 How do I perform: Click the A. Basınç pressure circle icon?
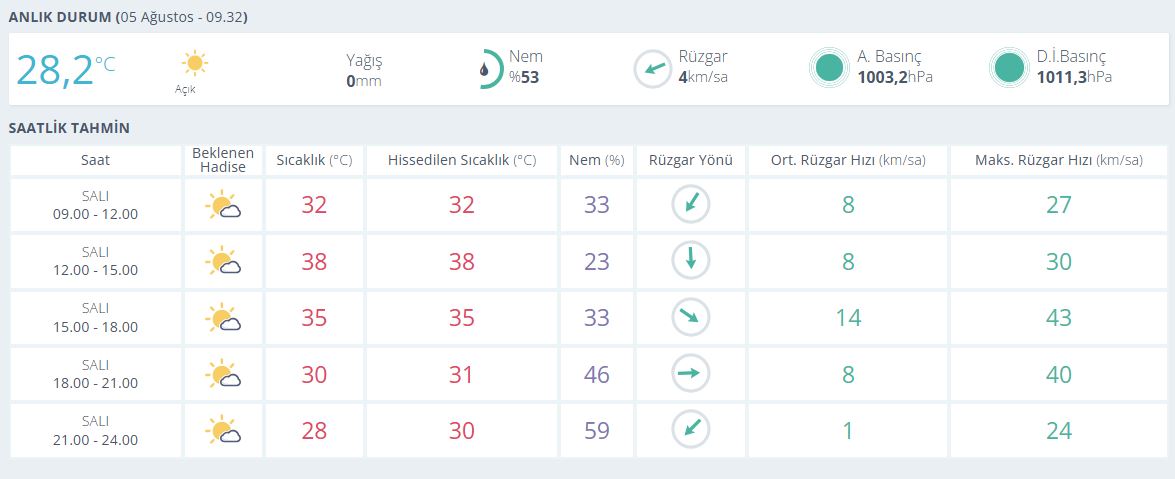829,68
